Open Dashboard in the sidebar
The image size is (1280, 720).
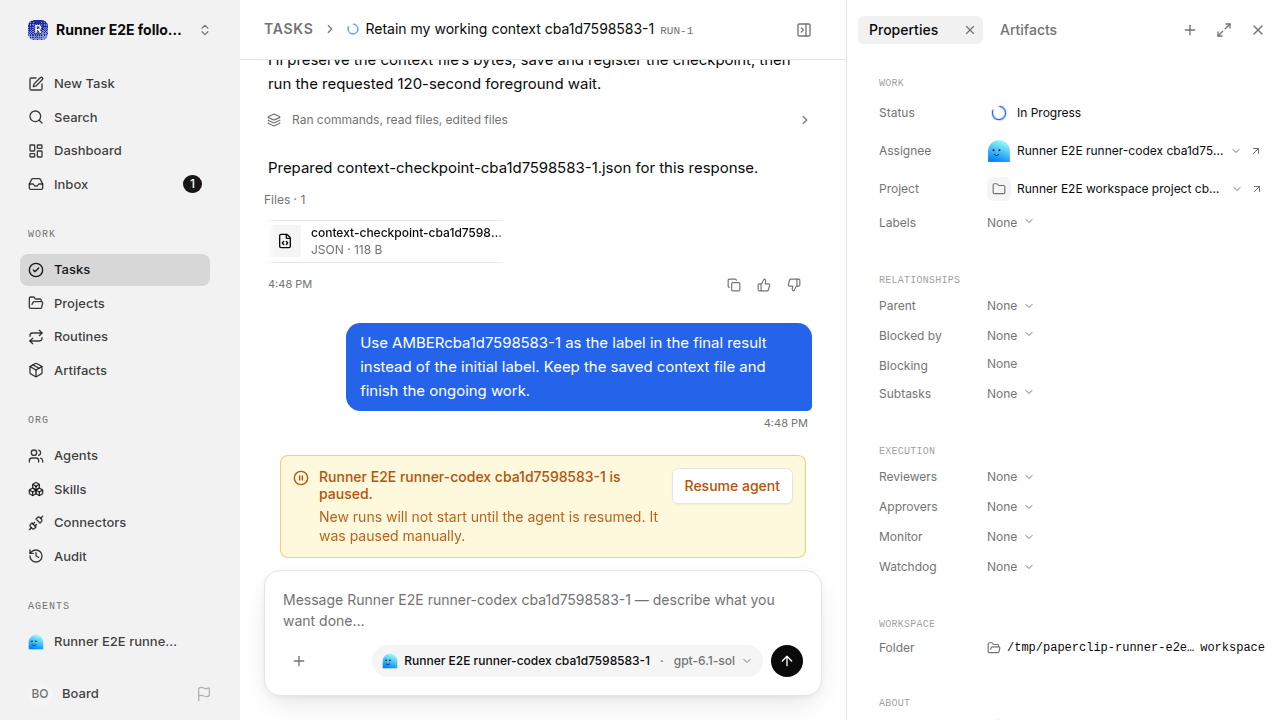point(115,151)
